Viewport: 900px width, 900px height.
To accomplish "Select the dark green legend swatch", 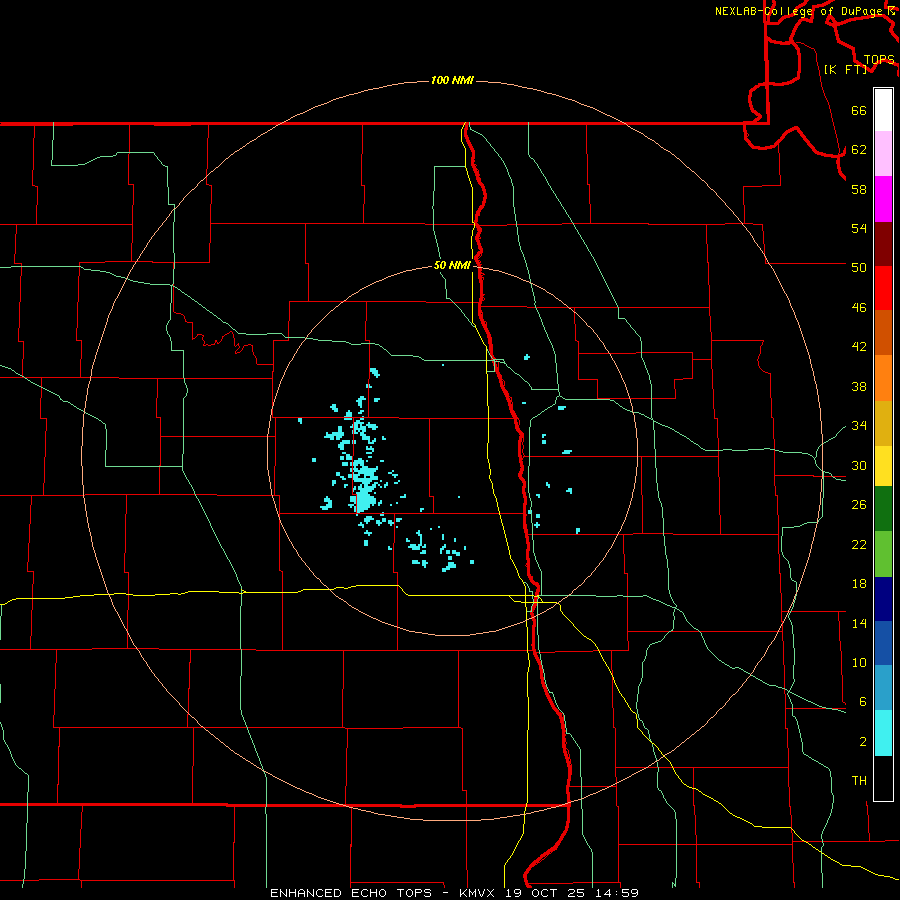I will click(883, 509).
